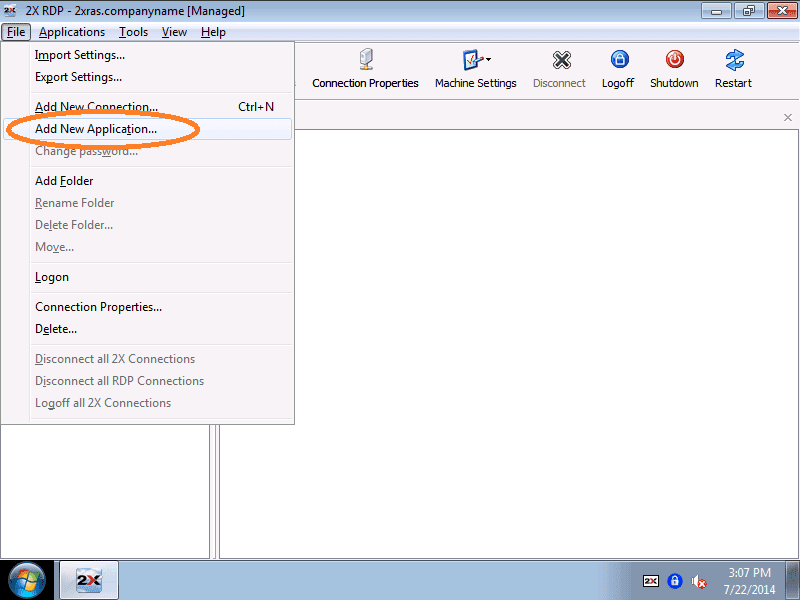800x600 pixels.
Task: Open the Help menu
Action: click(x=213, y=32)
